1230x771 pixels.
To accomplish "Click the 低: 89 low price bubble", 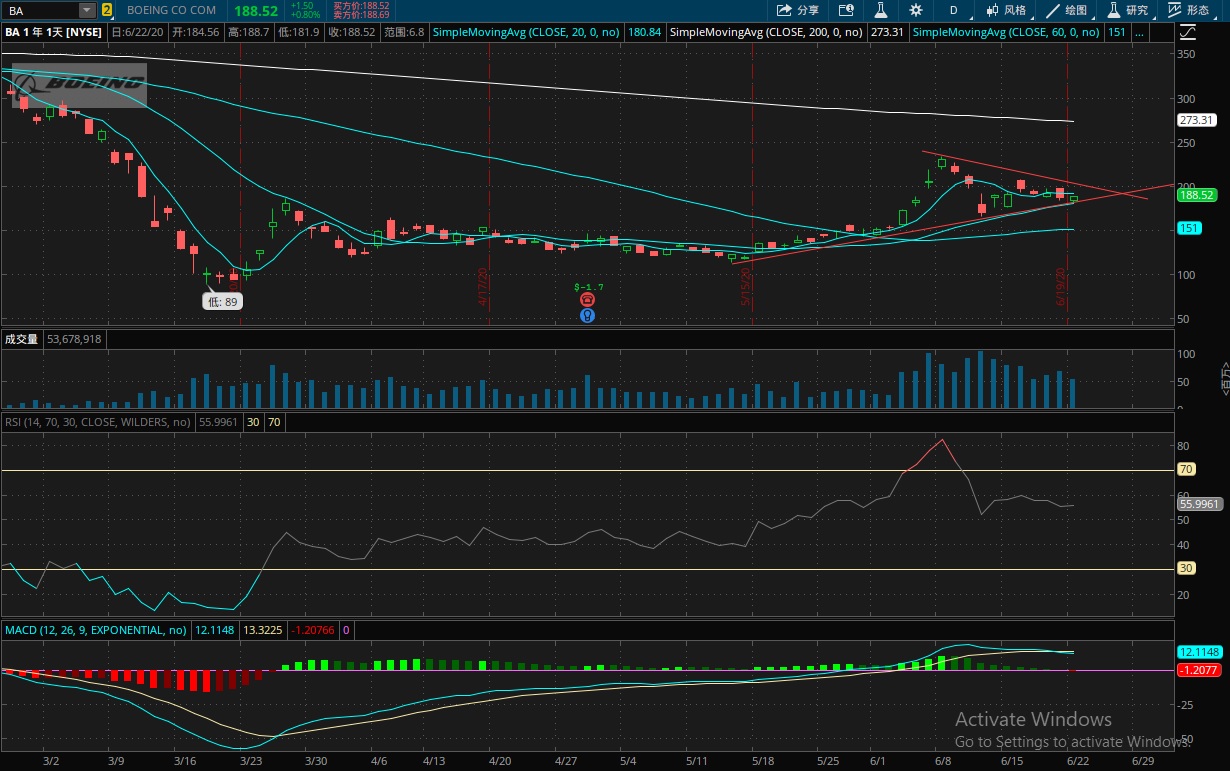I will pyautogui.click(x=223, y=301).
